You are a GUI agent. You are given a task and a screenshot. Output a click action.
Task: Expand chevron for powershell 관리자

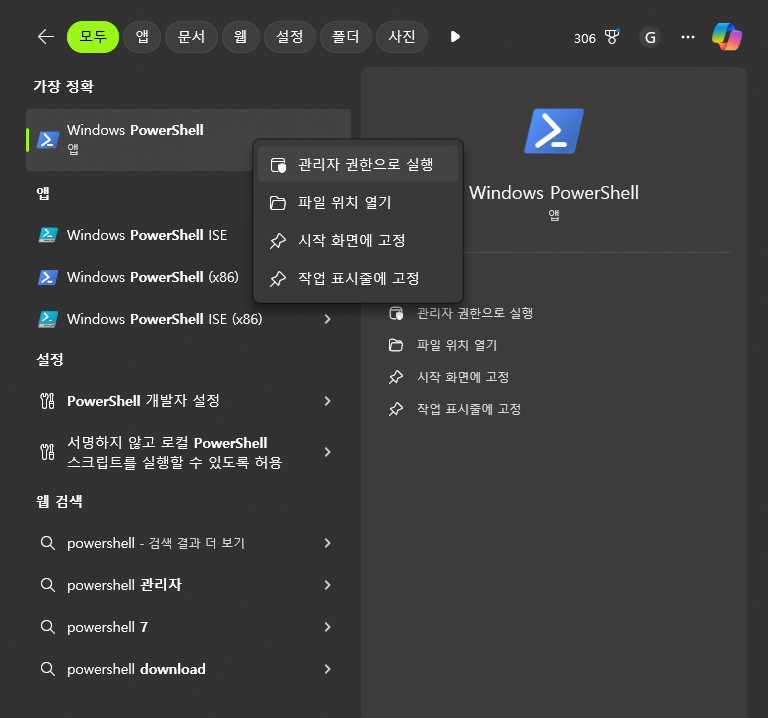(327, 585)
